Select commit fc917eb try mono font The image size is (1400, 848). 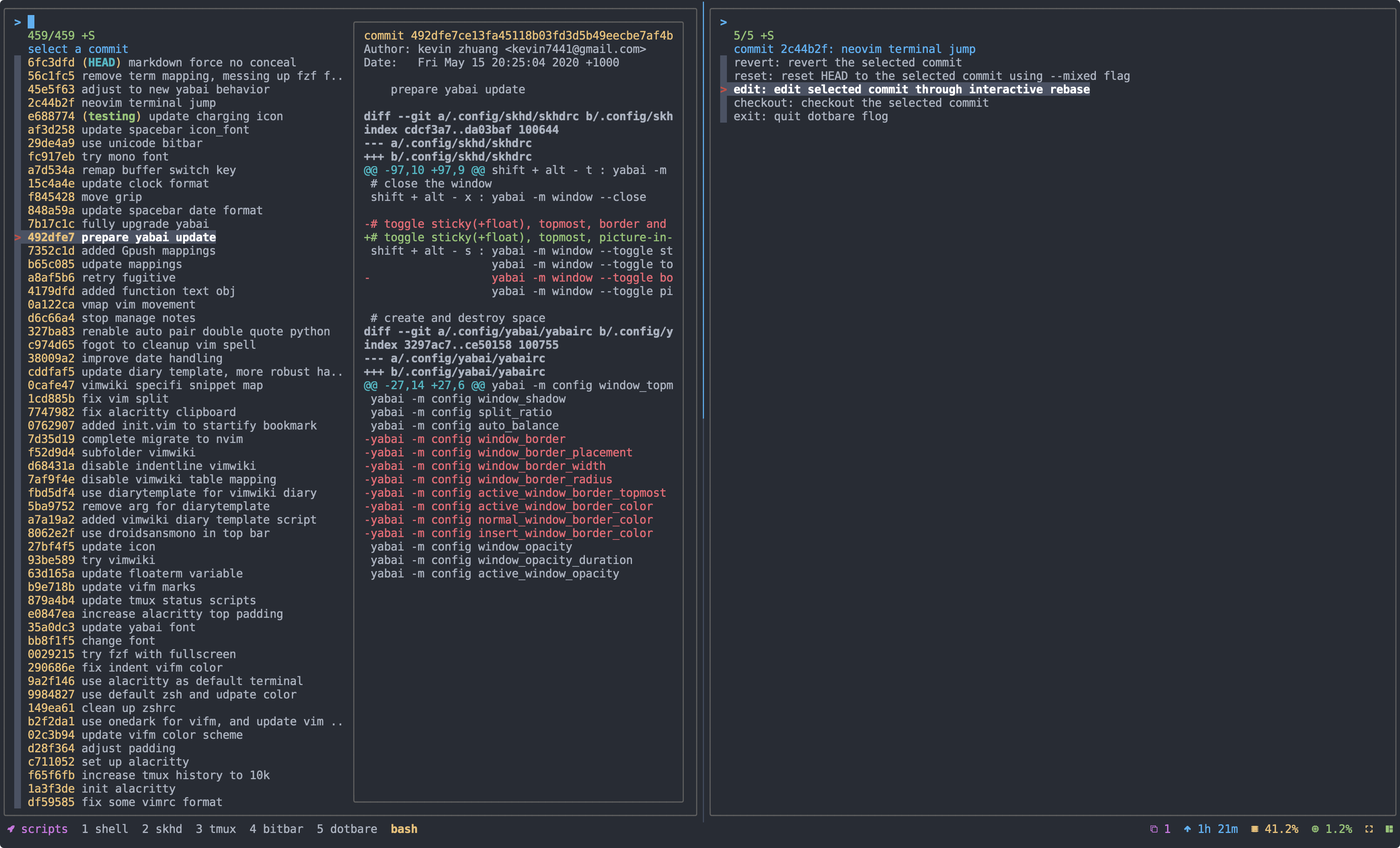(x=98, y=157)
